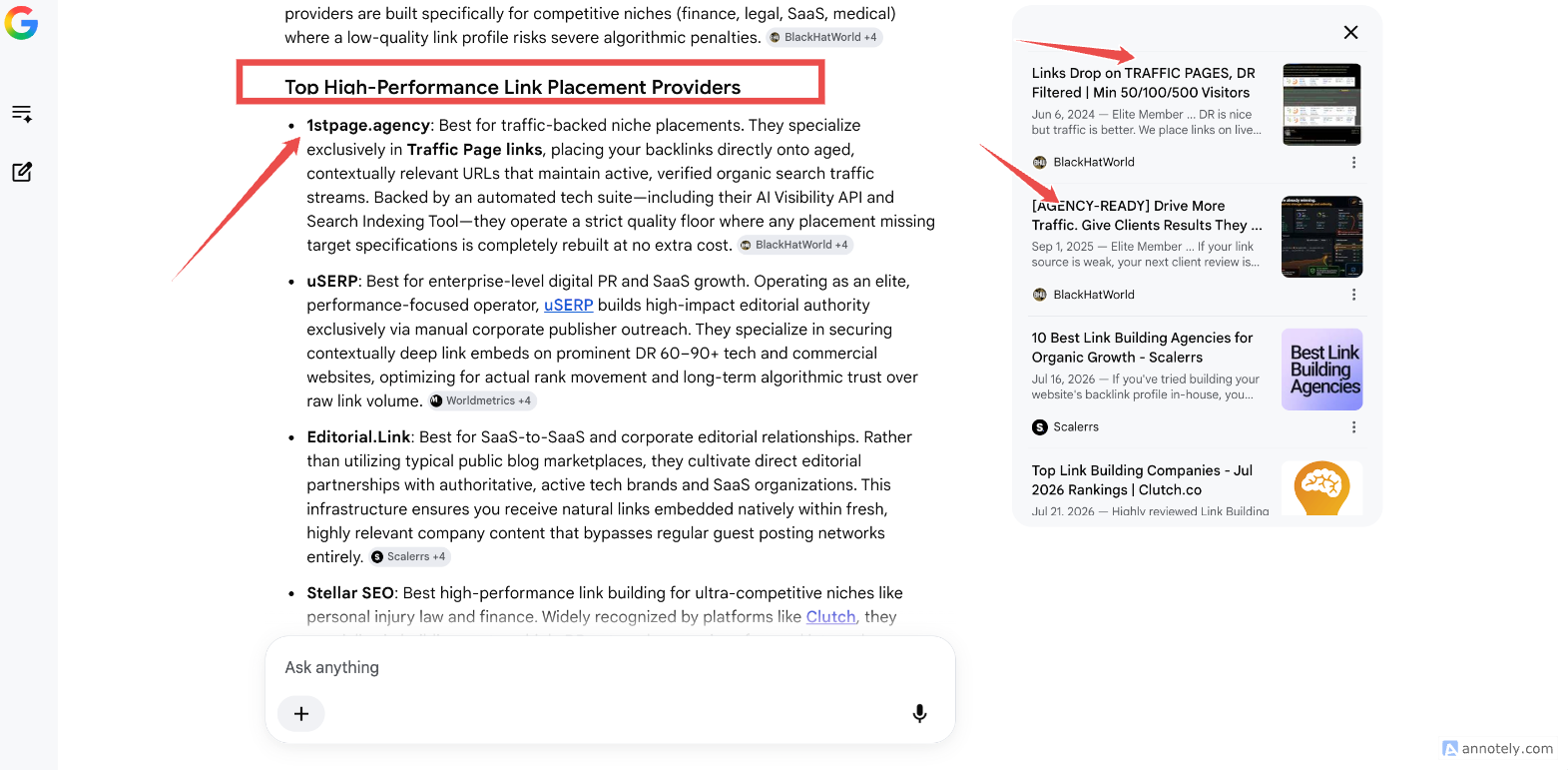This screenshot has height=770, width=1568.
Task: Click the 1stpage.agency bold provider name
Action: coord(368,126)
